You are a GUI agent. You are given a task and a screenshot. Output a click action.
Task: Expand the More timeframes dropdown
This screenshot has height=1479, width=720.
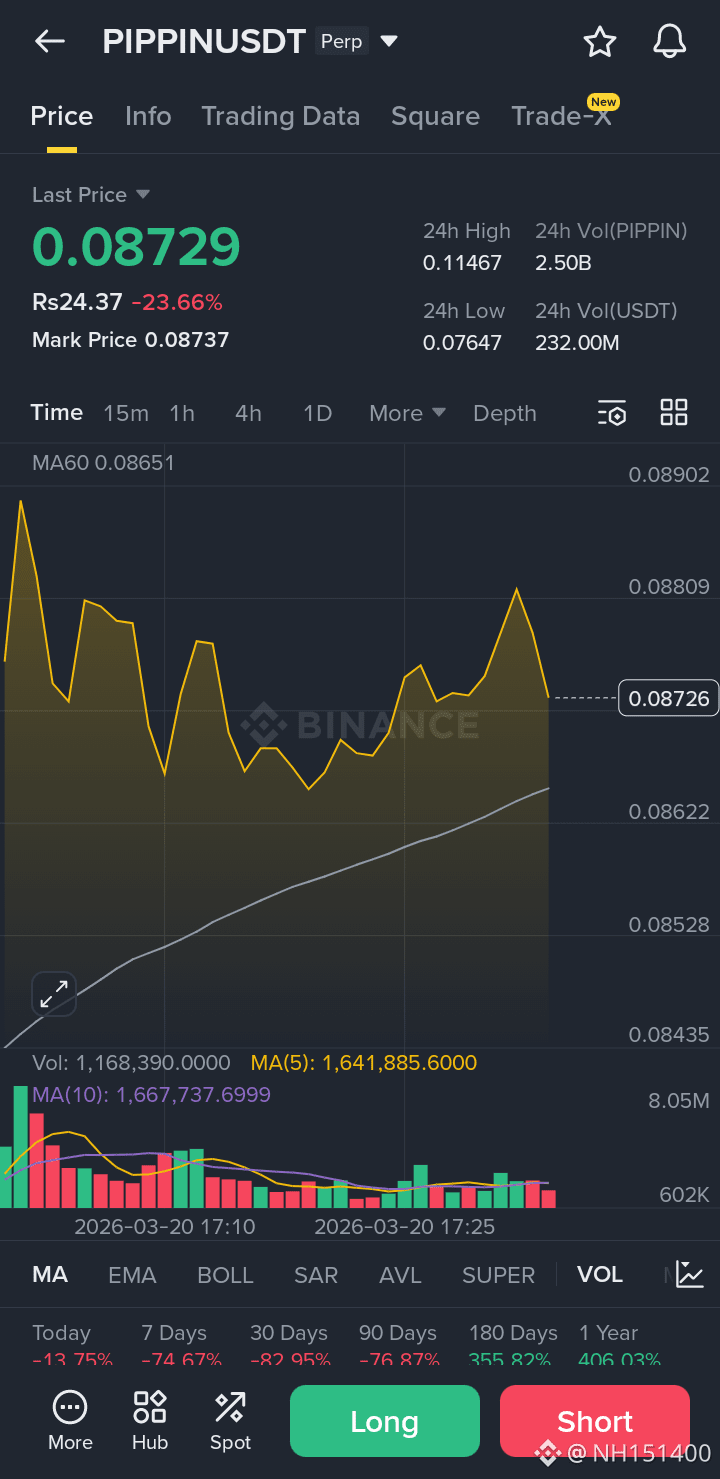click(x=407, y=413)
